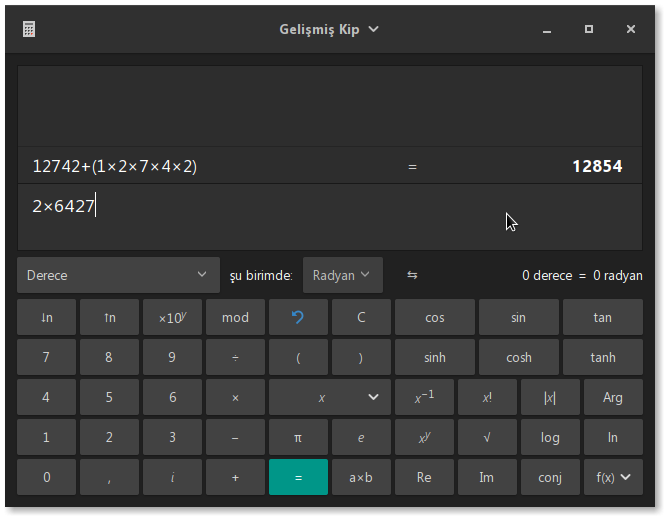
Task: Minimize the calculator window
Action: point(547,29)
